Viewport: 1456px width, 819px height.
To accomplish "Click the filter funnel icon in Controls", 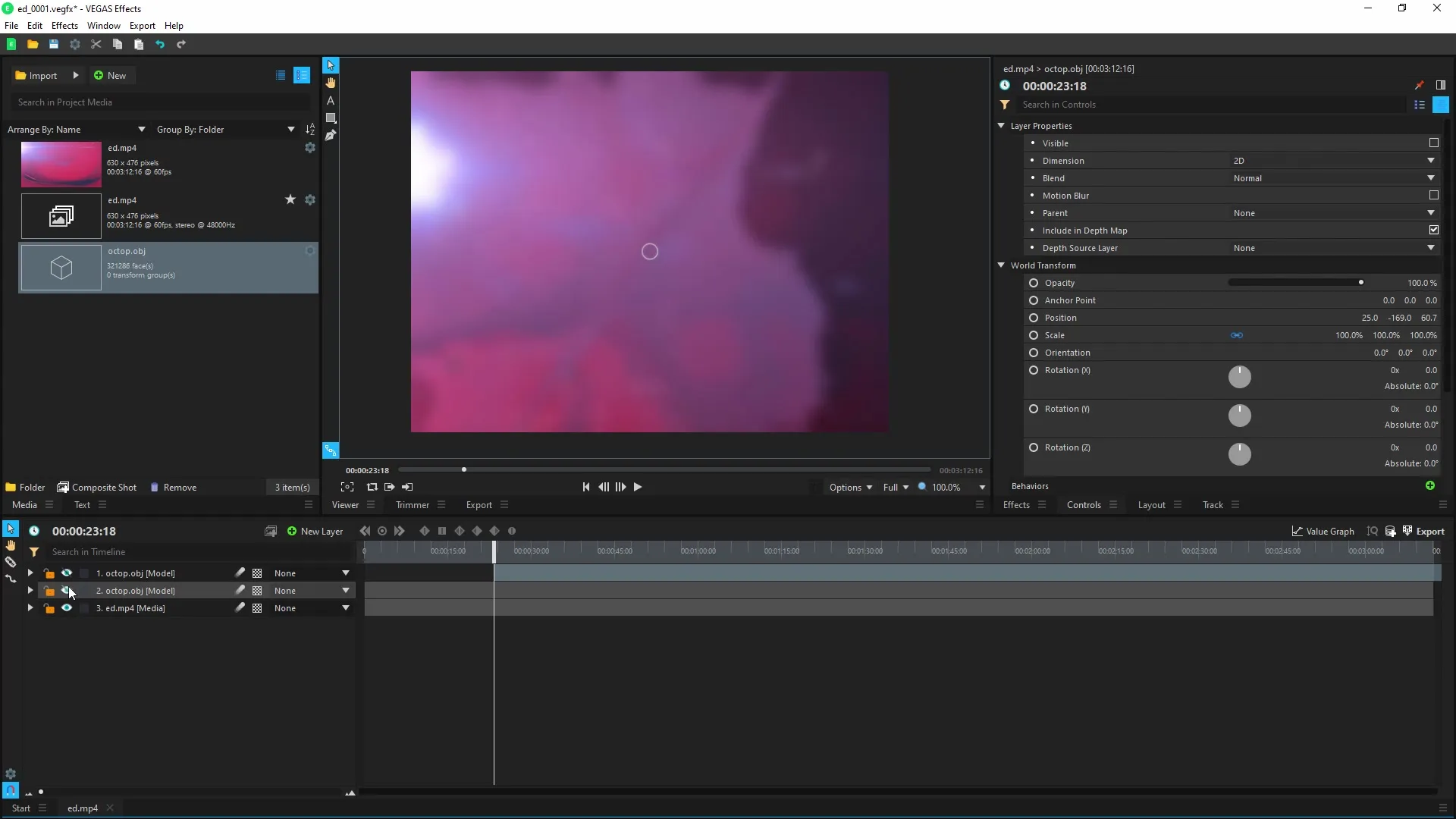I will click(1005, 105).
